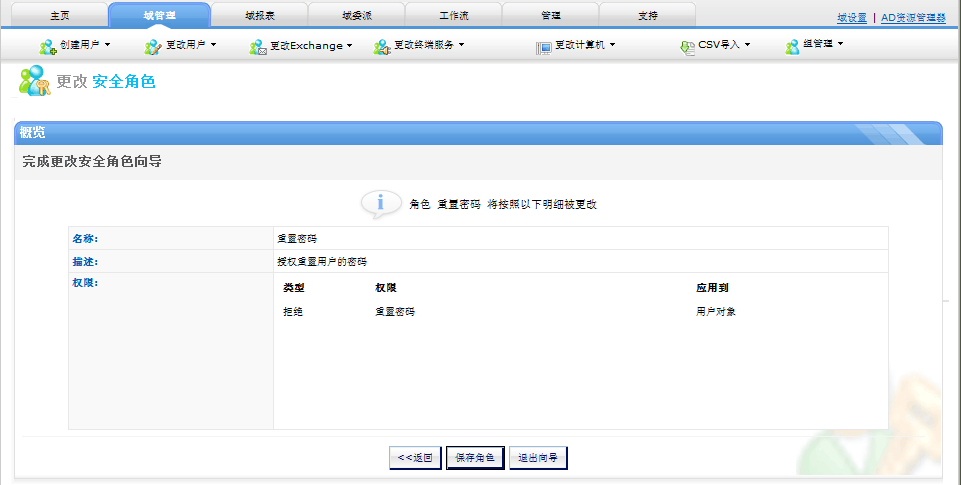Screen dimensions: 961x485
Task: Go to the 工作流 tab
Action: tap(452, 16)
